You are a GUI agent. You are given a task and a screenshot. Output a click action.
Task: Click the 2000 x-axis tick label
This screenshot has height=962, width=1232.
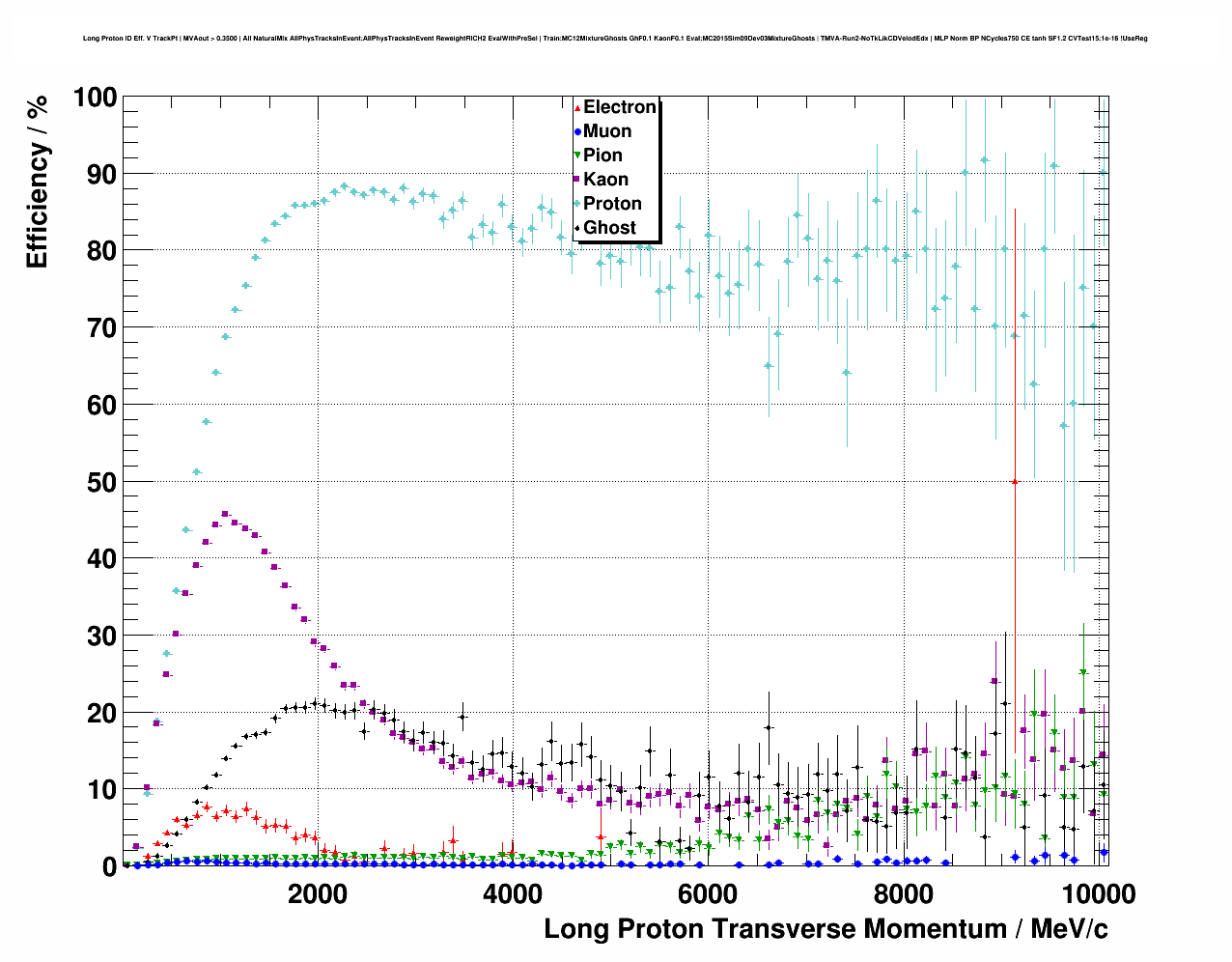(x=318, y=893)
